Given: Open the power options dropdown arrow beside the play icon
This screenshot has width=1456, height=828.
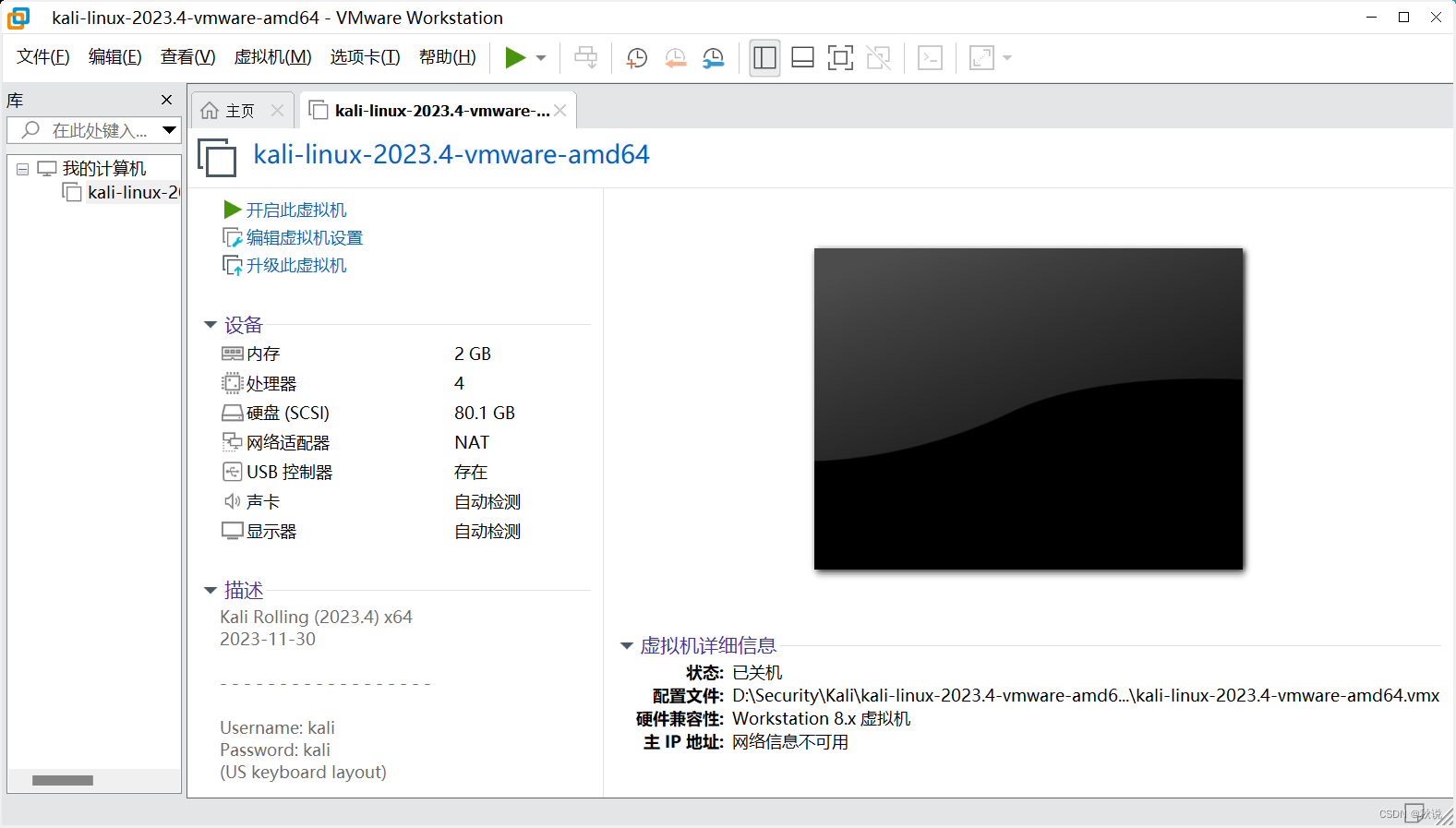Looking at the screenshot, I should [541, 58].
